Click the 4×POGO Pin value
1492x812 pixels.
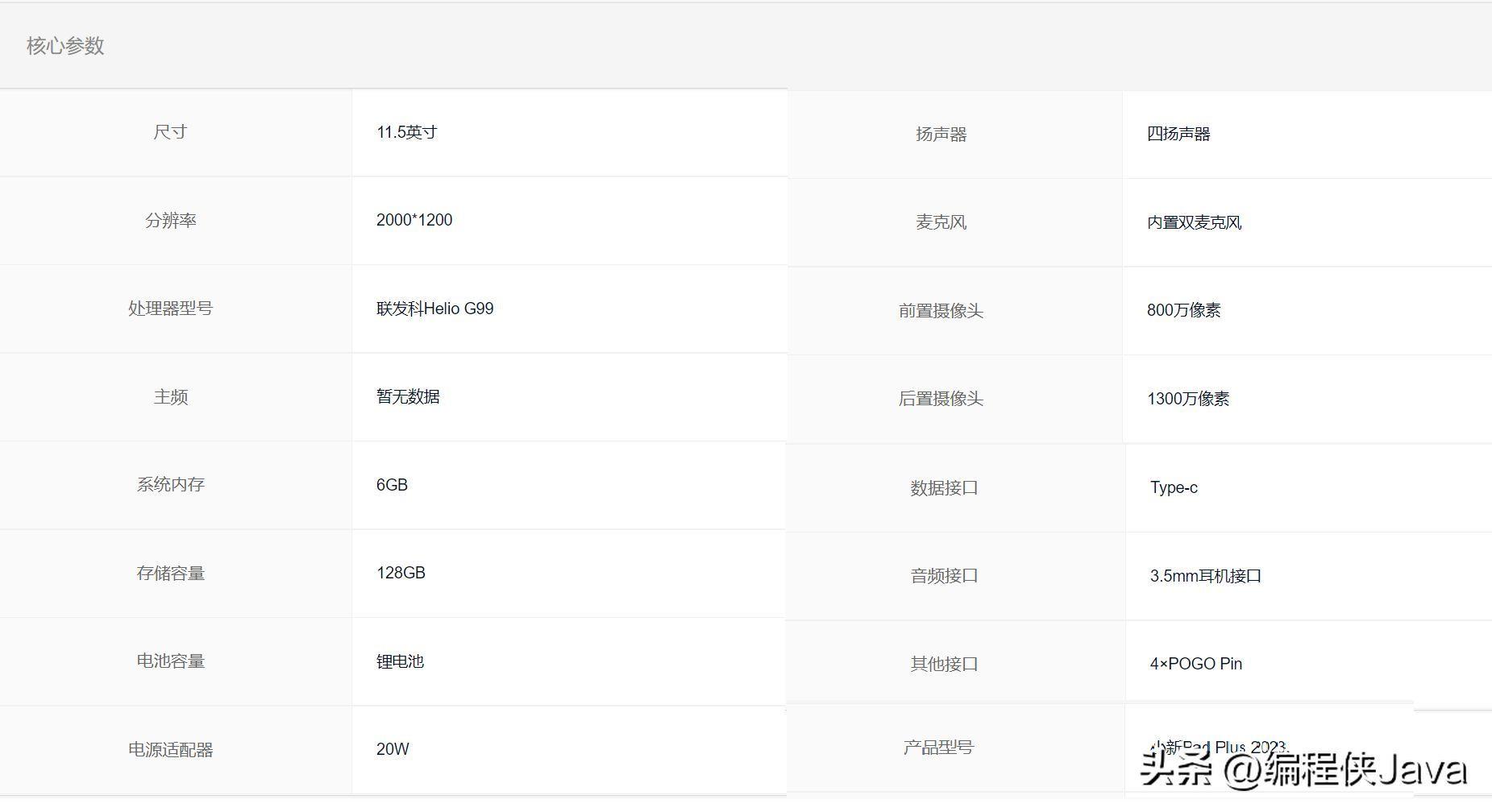click(x=1196, y=664)
